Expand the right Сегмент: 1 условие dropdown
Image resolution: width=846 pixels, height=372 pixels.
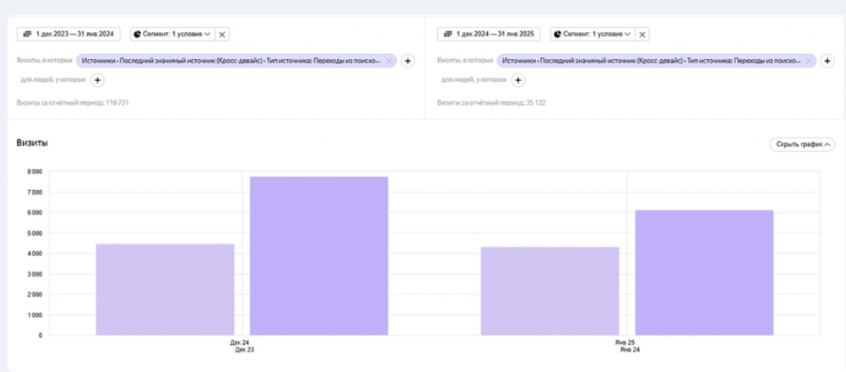point(592,34)
